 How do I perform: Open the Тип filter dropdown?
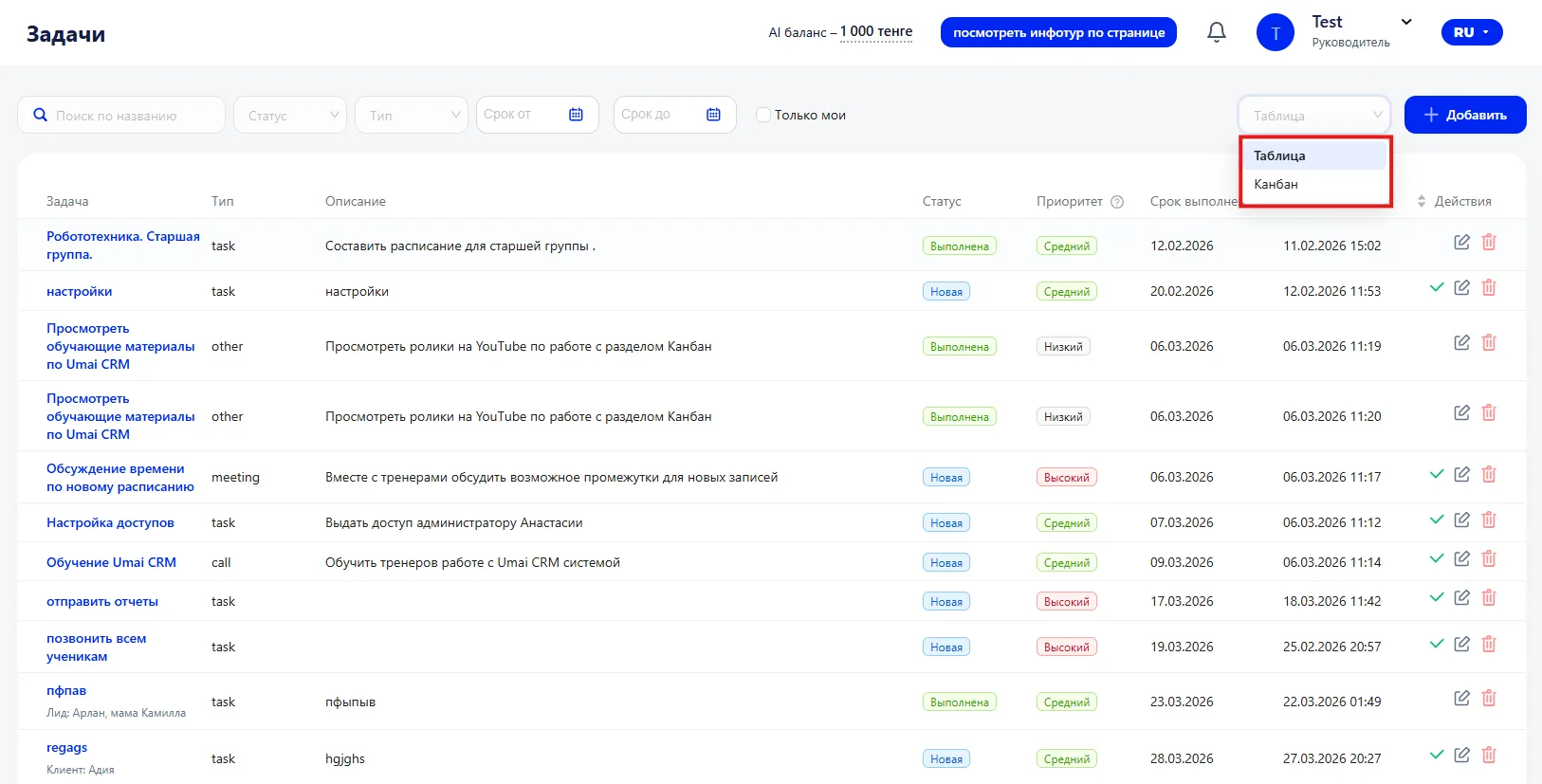point(412,115)
